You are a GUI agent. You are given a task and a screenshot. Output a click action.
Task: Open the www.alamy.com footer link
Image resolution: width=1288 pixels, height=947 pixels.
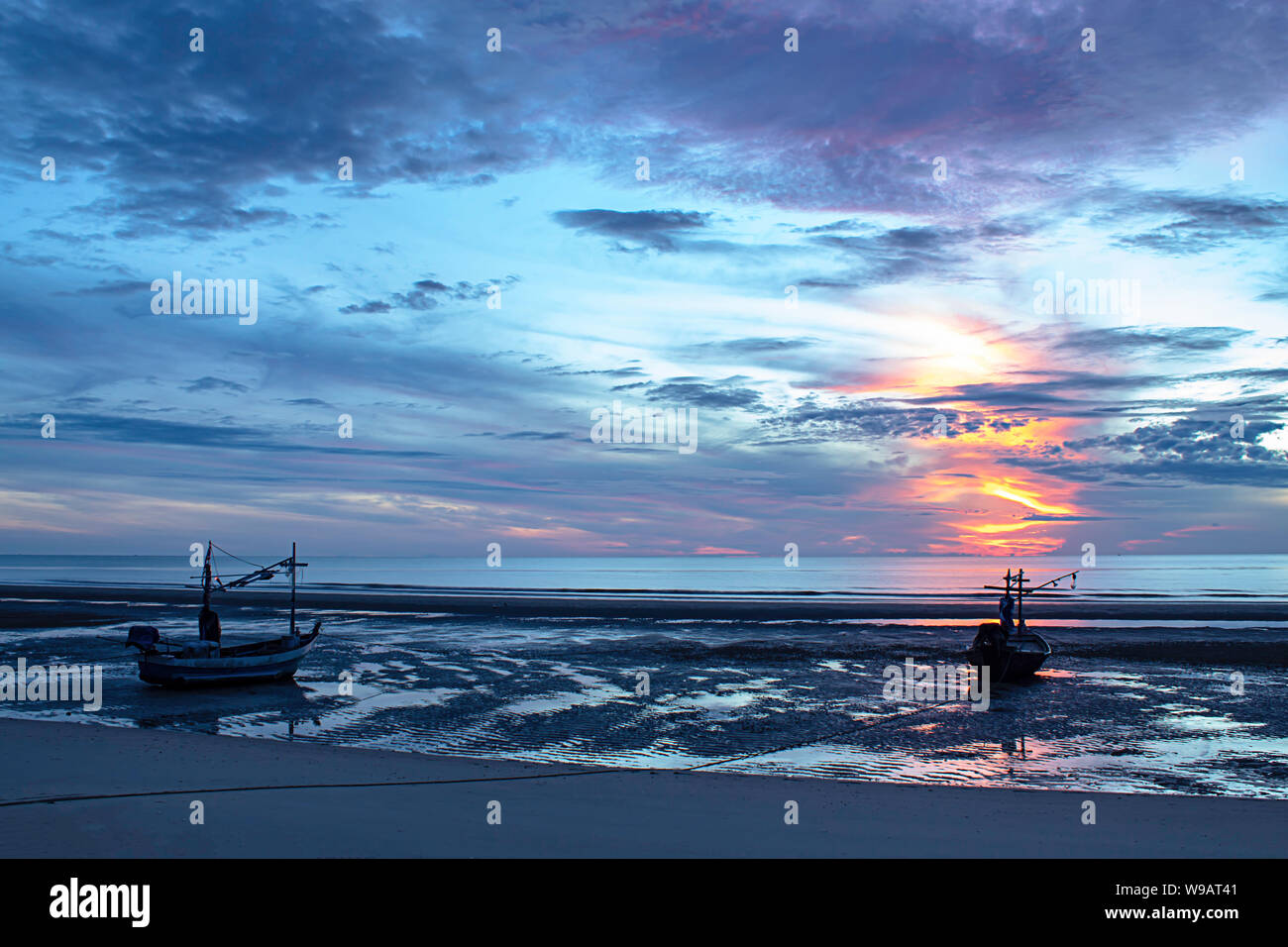point(1171,913)
